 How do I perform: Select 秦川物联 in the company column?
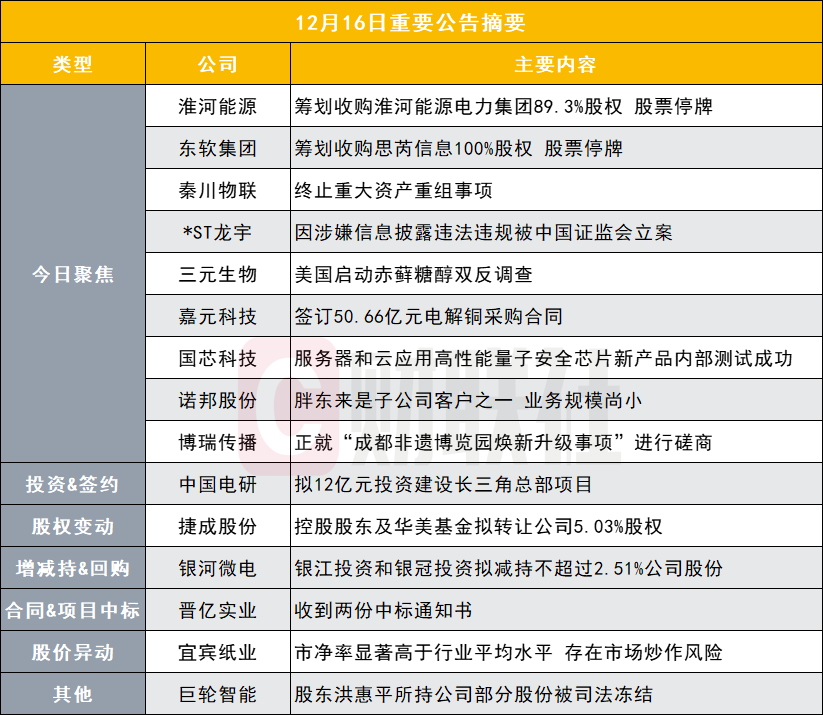tap(218, 191)
